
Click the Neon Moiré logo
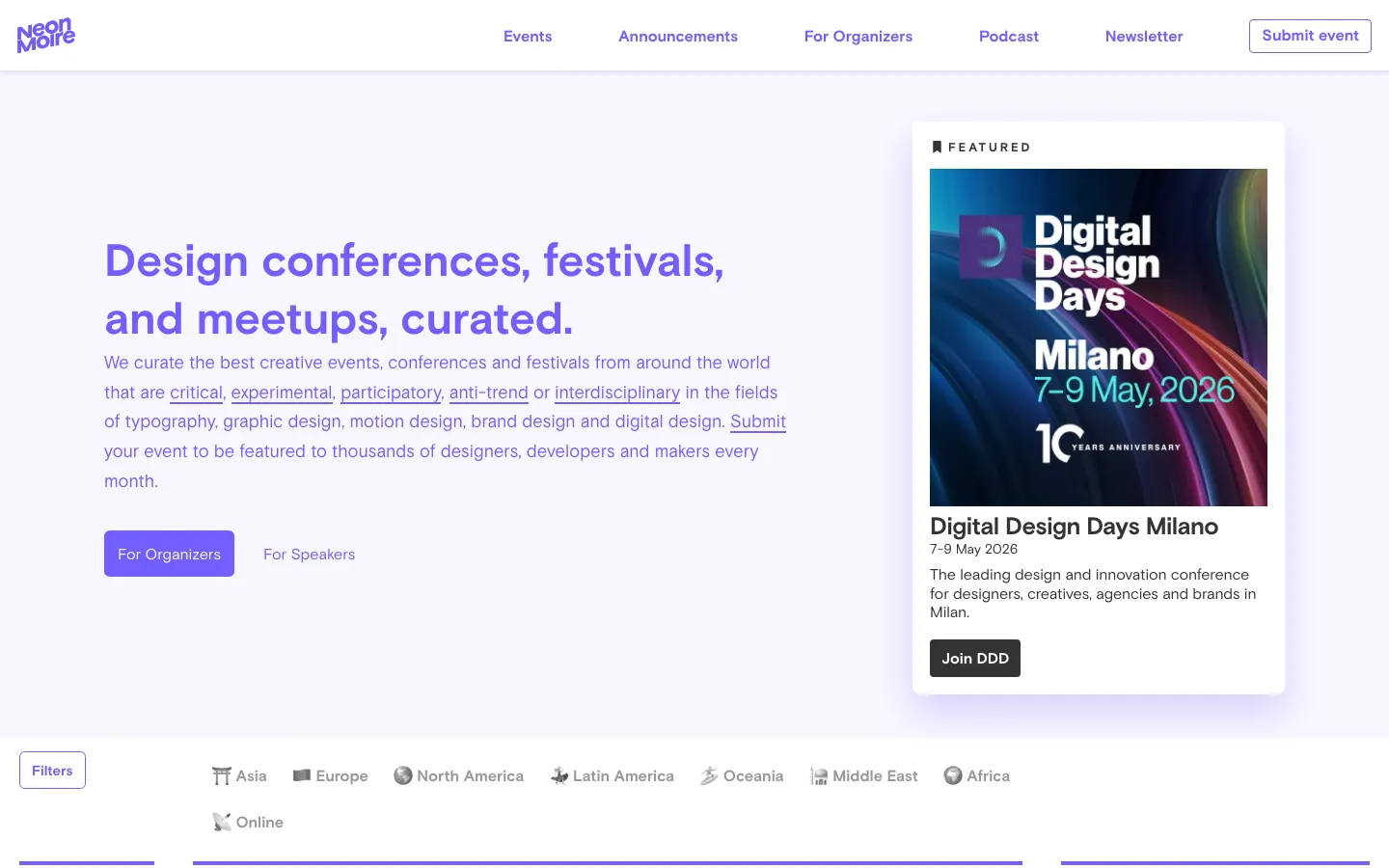(45, 35)
